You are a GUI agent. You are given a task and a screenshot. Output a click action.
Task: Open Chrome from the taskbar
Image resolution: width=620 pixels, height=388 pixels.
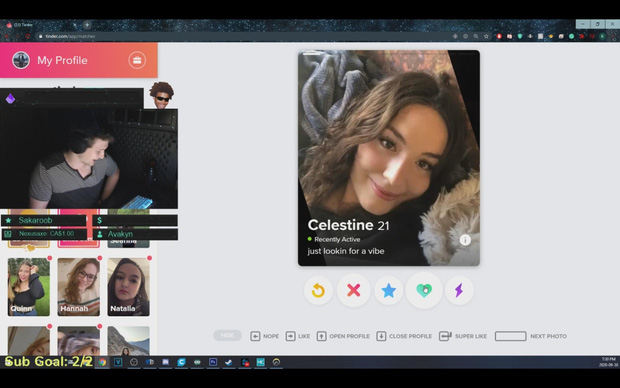[102, 362]
